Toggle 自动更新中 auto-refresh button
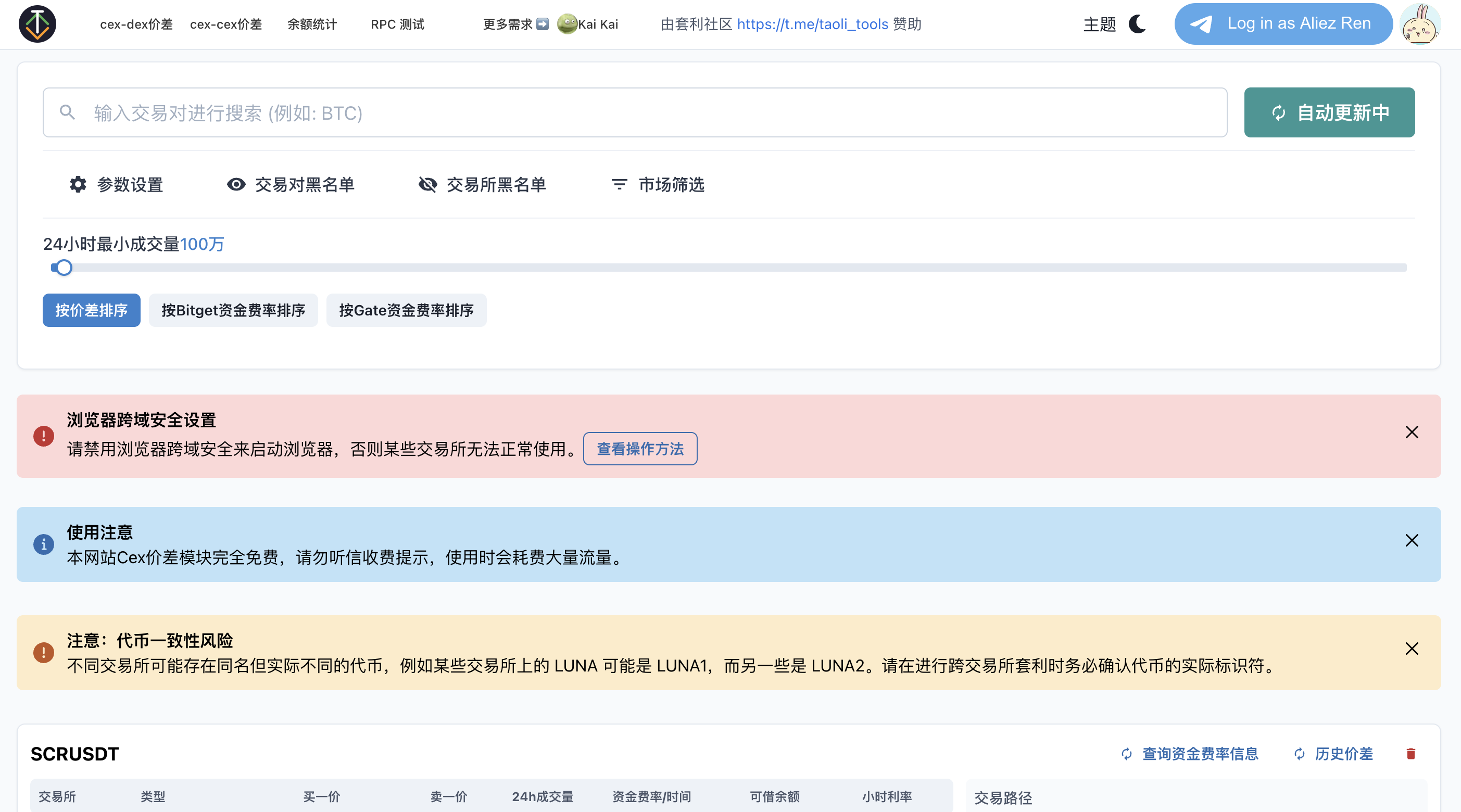Screen dimensions: 1461x812 pos(1329,112)
